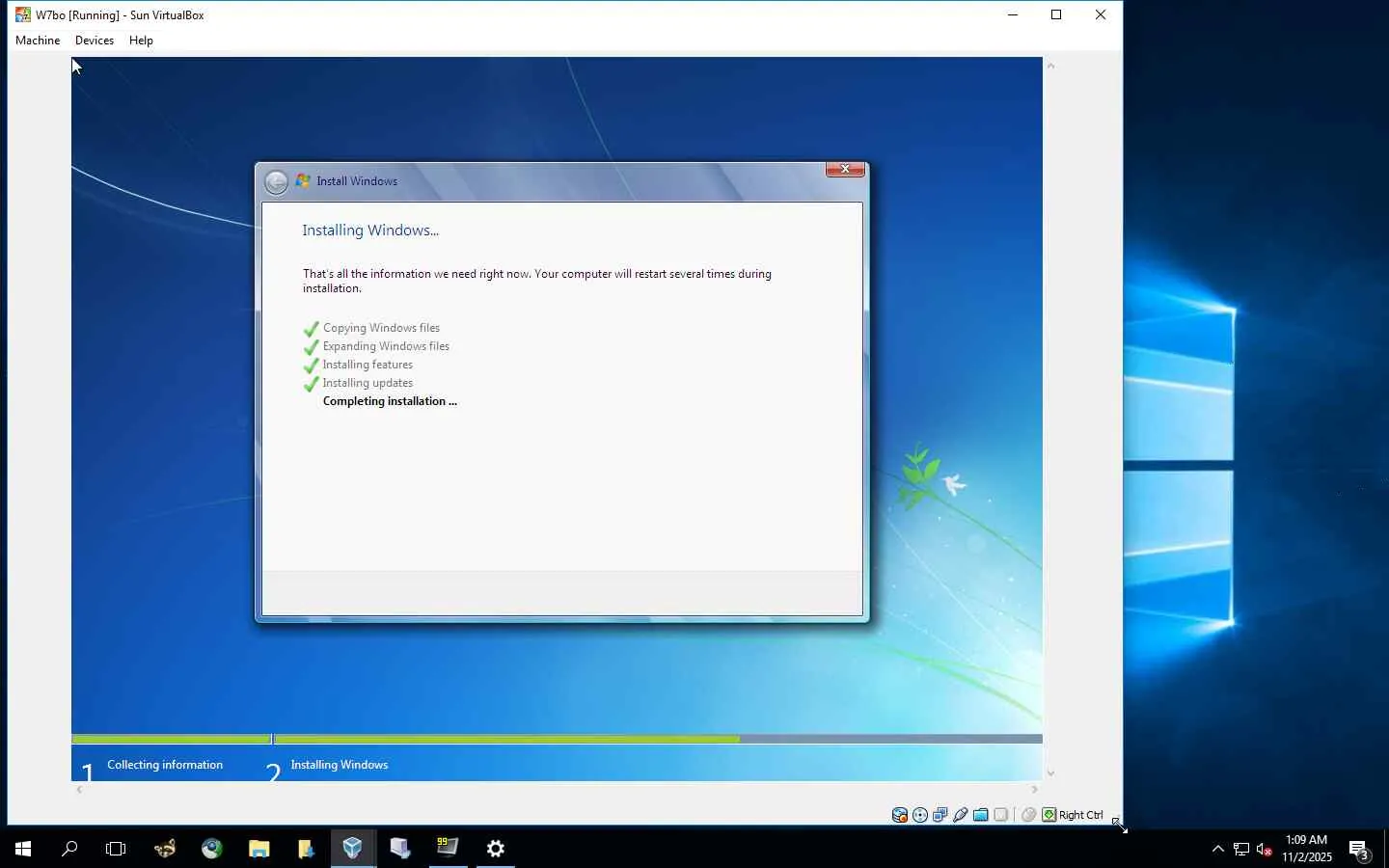Image resolution: width=1389 pixels, height=868 pixels.
Task: Click the checkmark beside Copying Windows files
Action: 311,329
